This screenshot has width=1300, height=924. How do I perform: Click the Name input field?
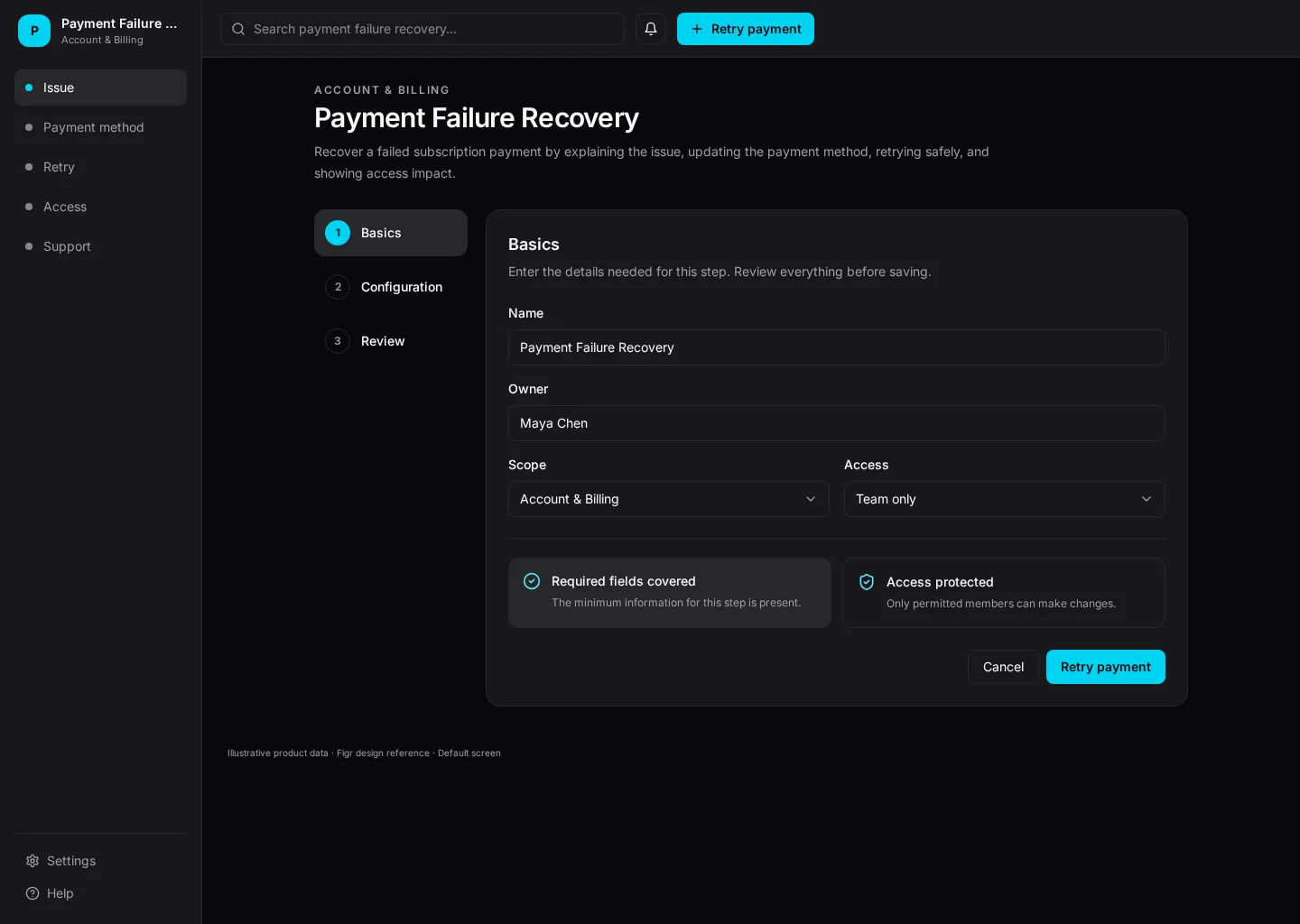pos(836,347)
